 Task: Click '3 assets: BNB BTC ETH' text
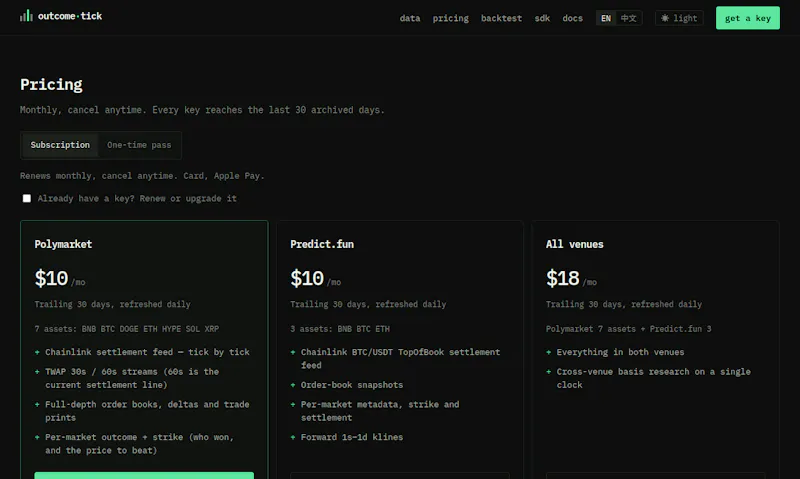click(340, 329)
